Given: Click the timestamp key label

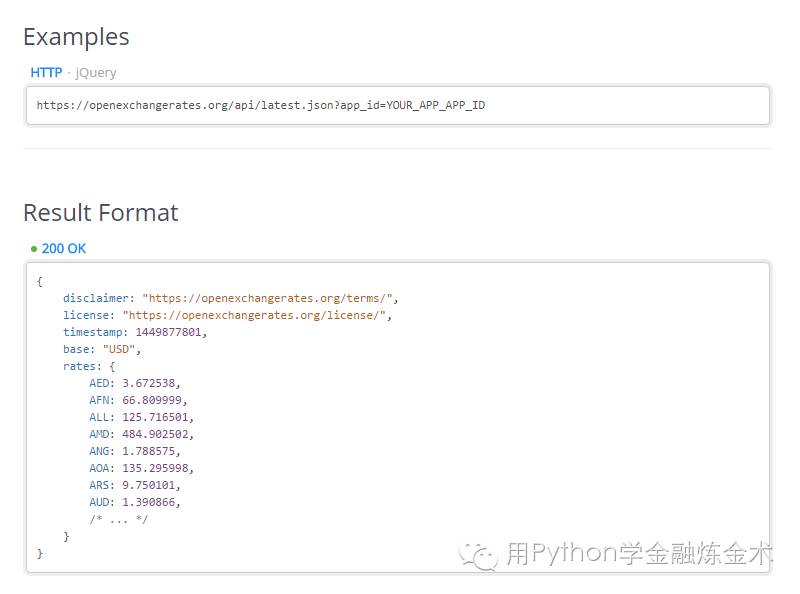Looking at the screenshot, I should (95, 332).
